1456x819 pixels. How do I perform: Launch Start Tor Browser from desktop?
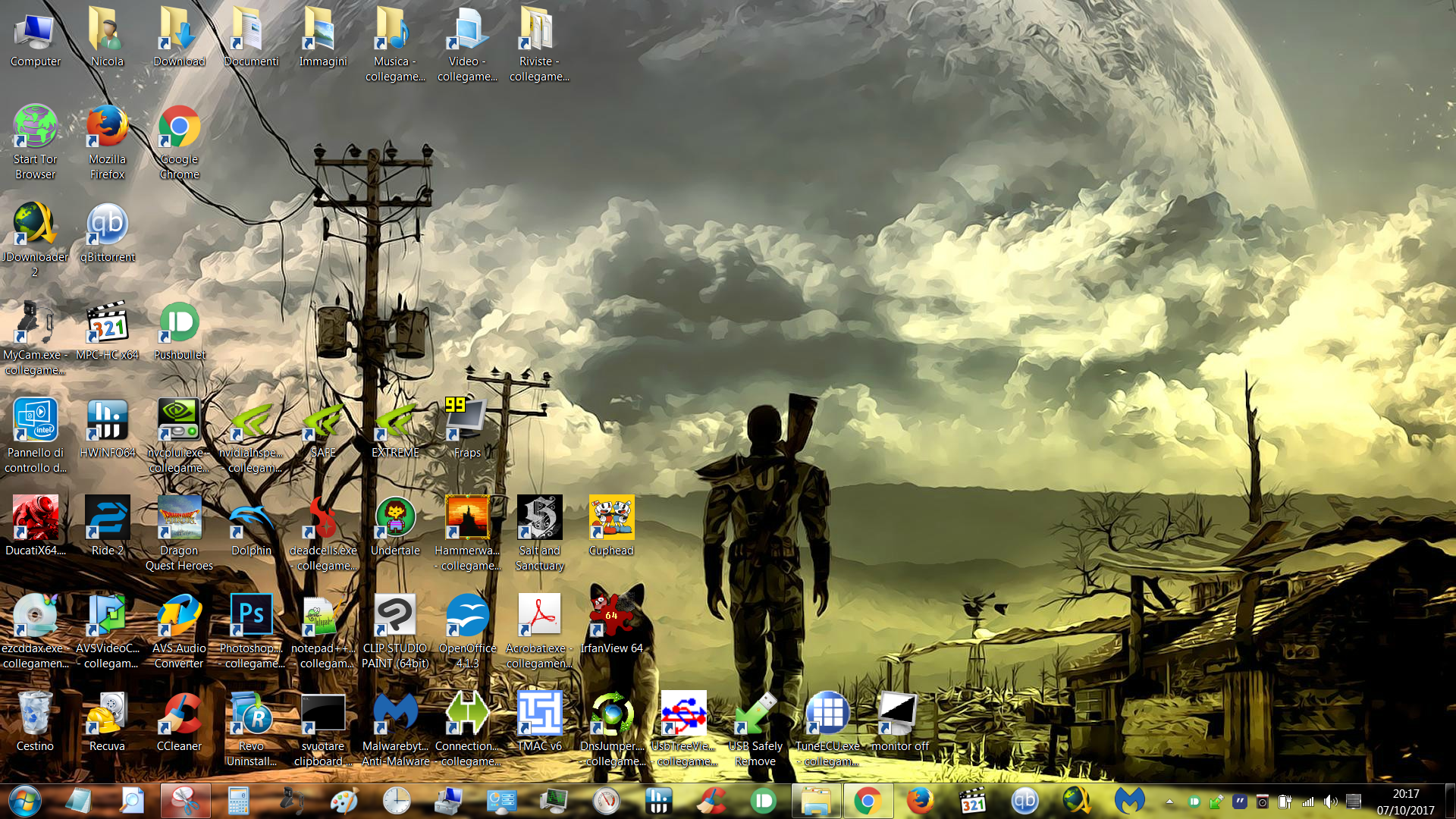(35, 143)
